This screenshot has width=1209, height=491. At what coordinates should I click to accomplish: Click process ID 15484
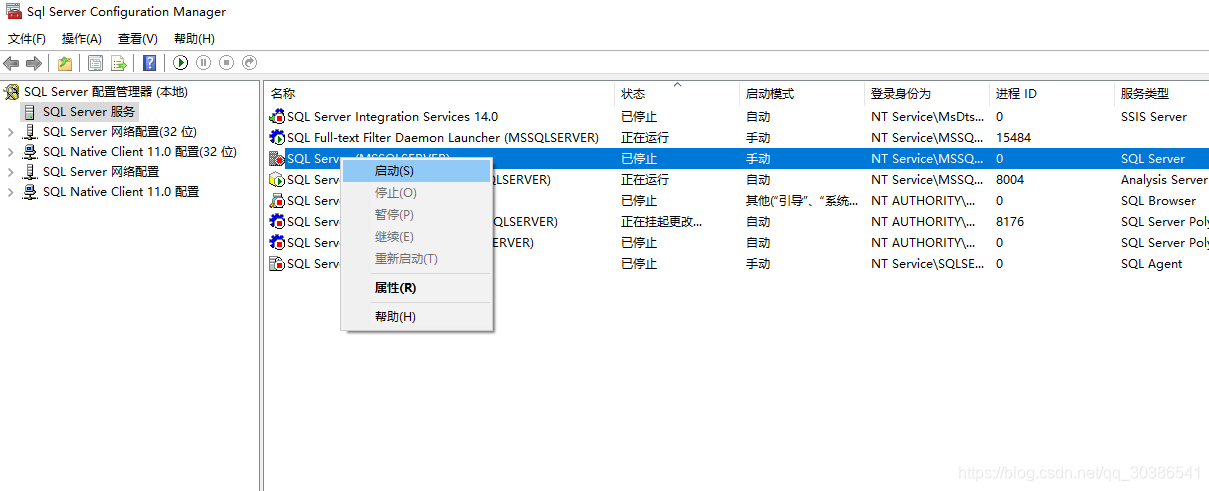[x=1014, y=138]
